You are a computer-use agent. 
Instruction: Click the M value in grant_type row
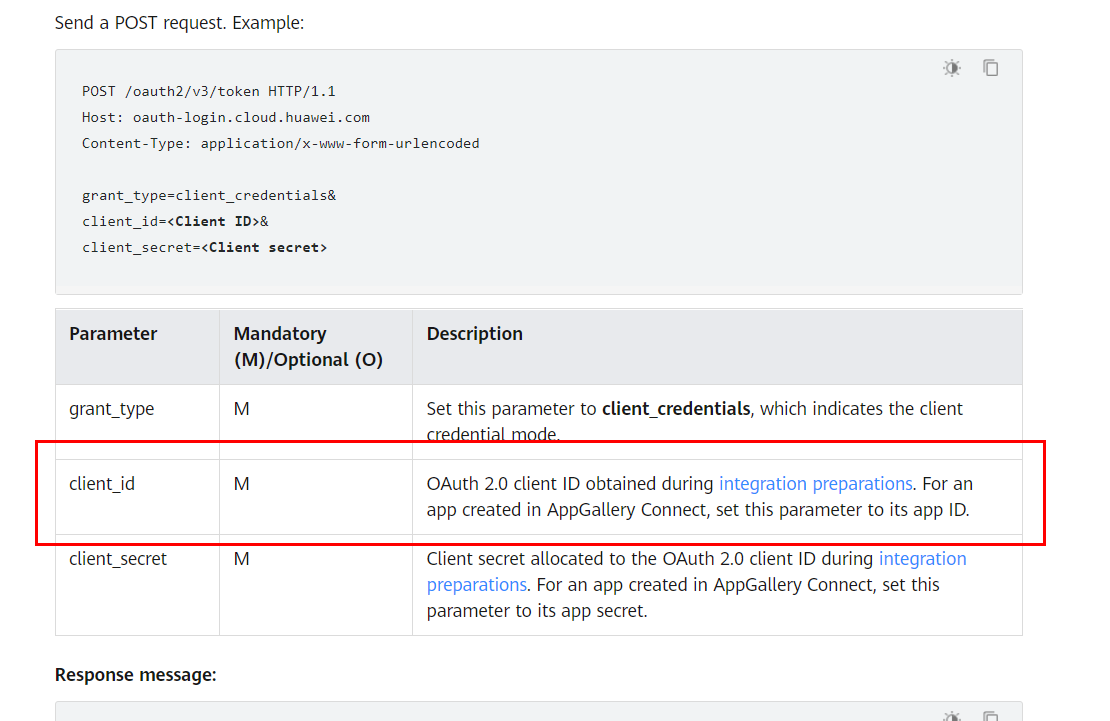[241, 409]
